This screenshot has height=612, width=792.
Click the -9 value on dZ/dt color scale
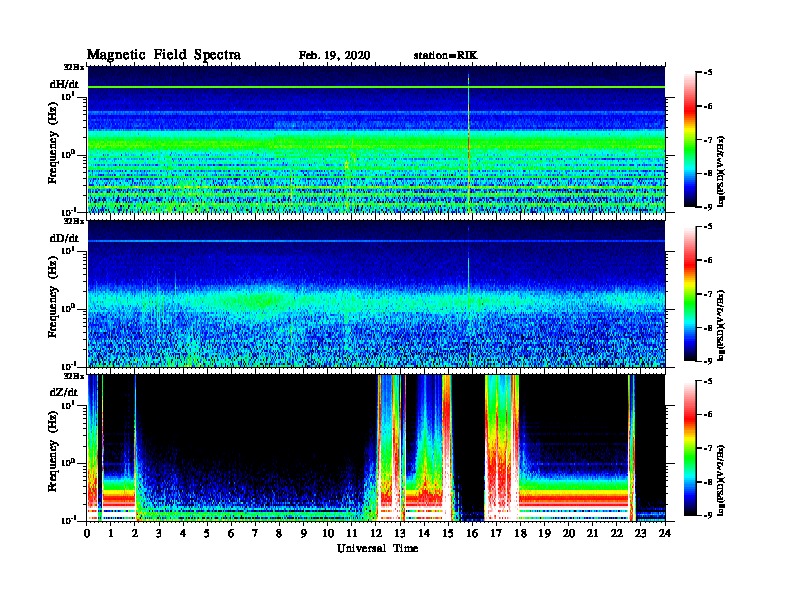(708, 515)
